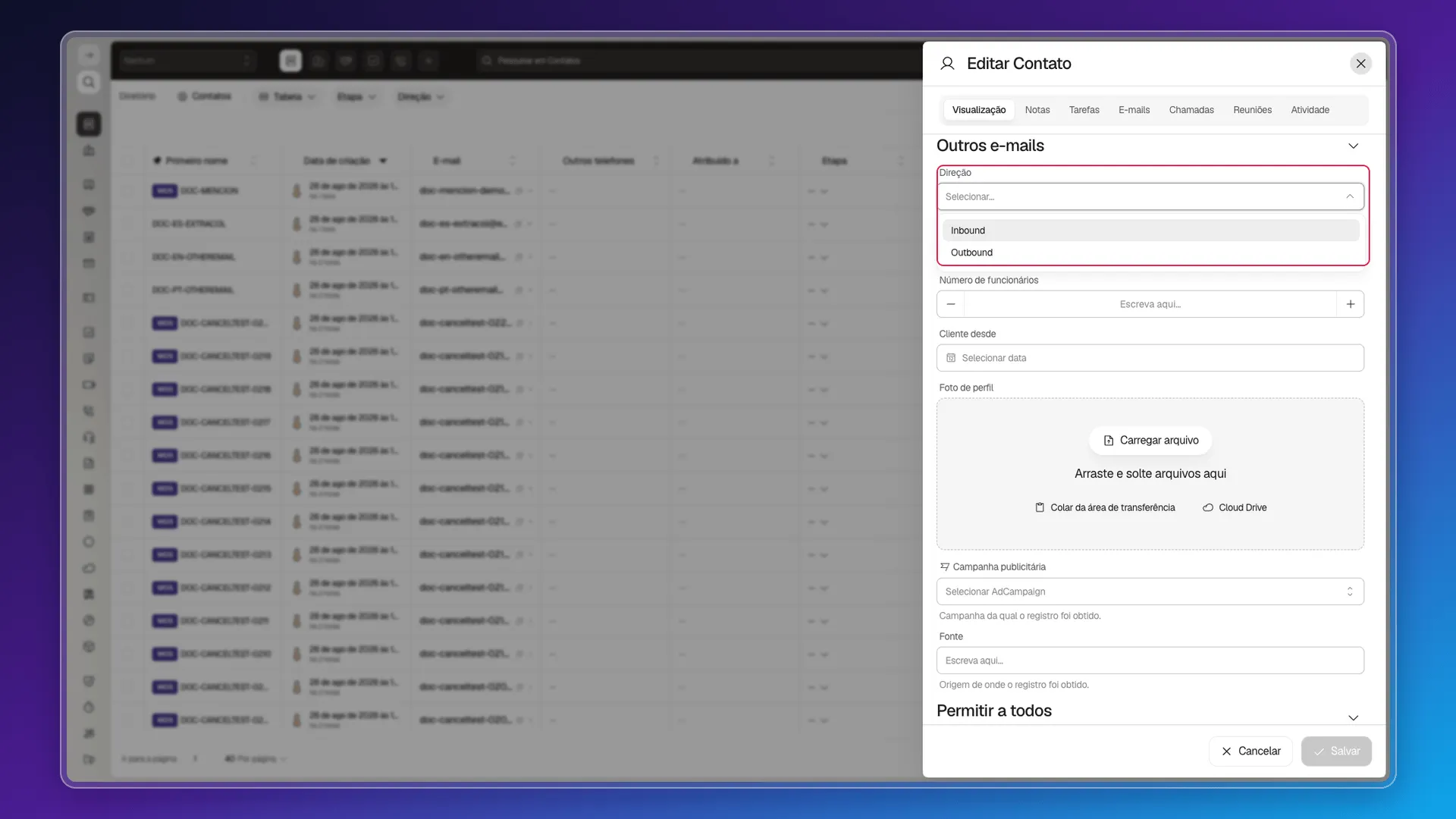Open the Tabela view dropdown

tap(287, 97)
